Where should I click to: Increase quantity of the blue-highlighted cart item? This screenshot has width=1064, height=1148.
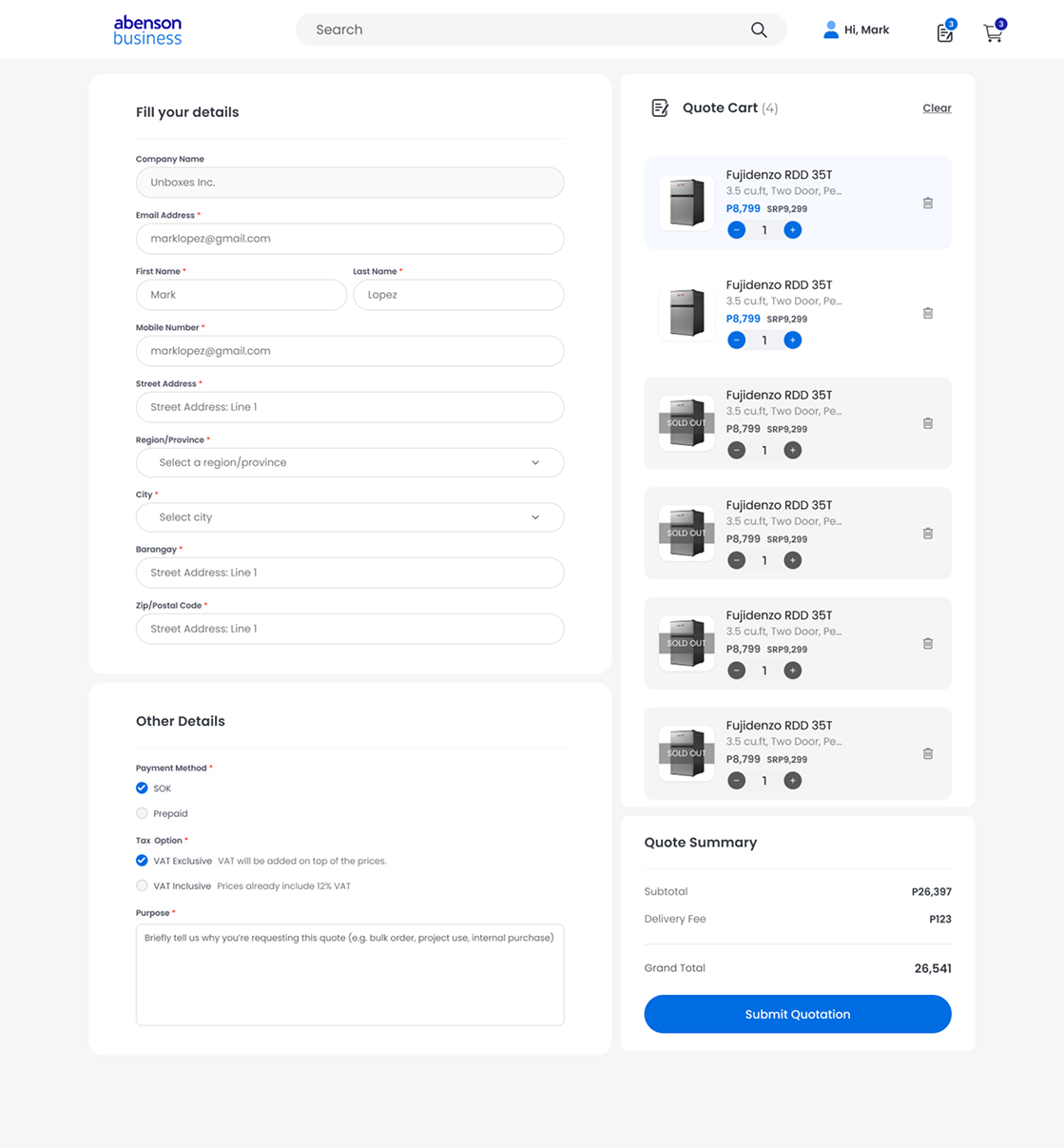click(x=793, y=230)
